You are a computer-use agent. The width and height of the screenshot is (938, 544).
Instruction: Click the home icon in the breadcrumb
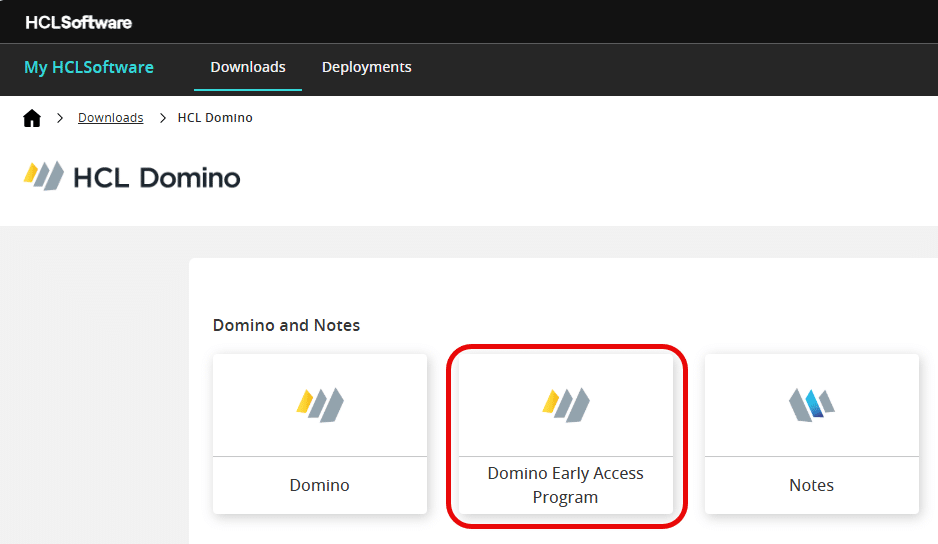[32, 118]
